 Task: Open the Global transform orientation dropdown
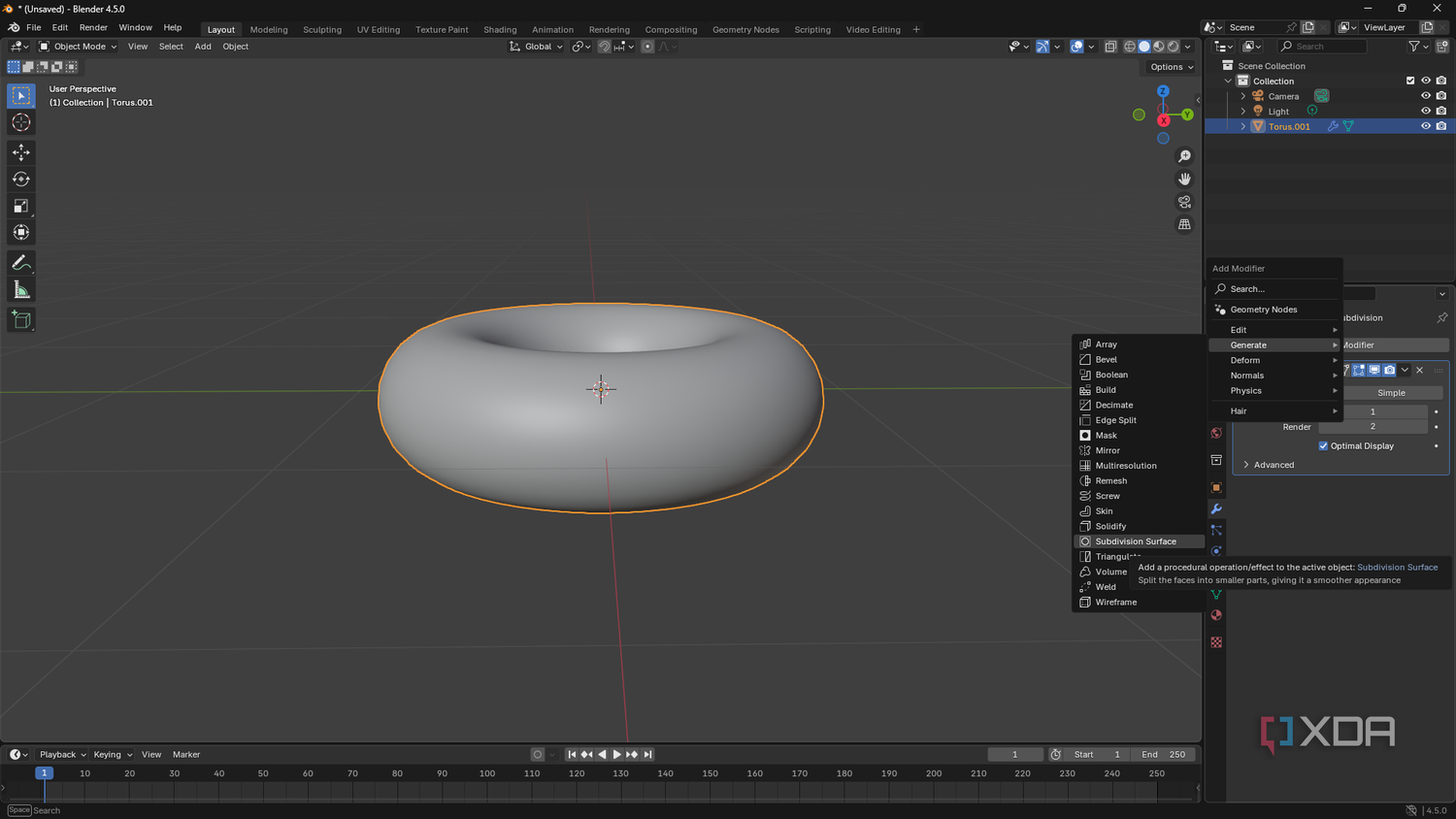[536, 47]
